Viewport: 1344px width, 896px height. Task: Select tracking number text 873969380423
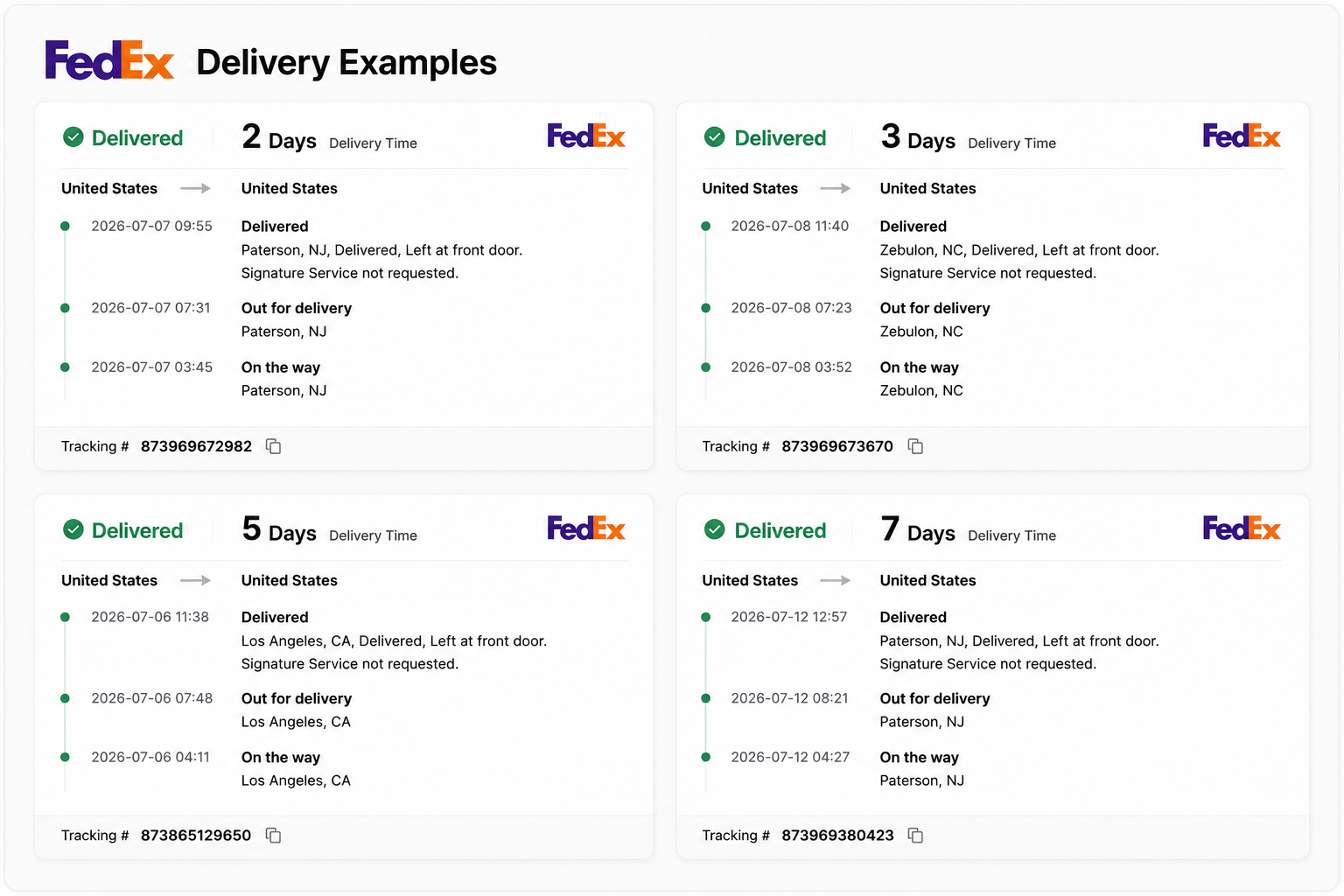[837, 836]
